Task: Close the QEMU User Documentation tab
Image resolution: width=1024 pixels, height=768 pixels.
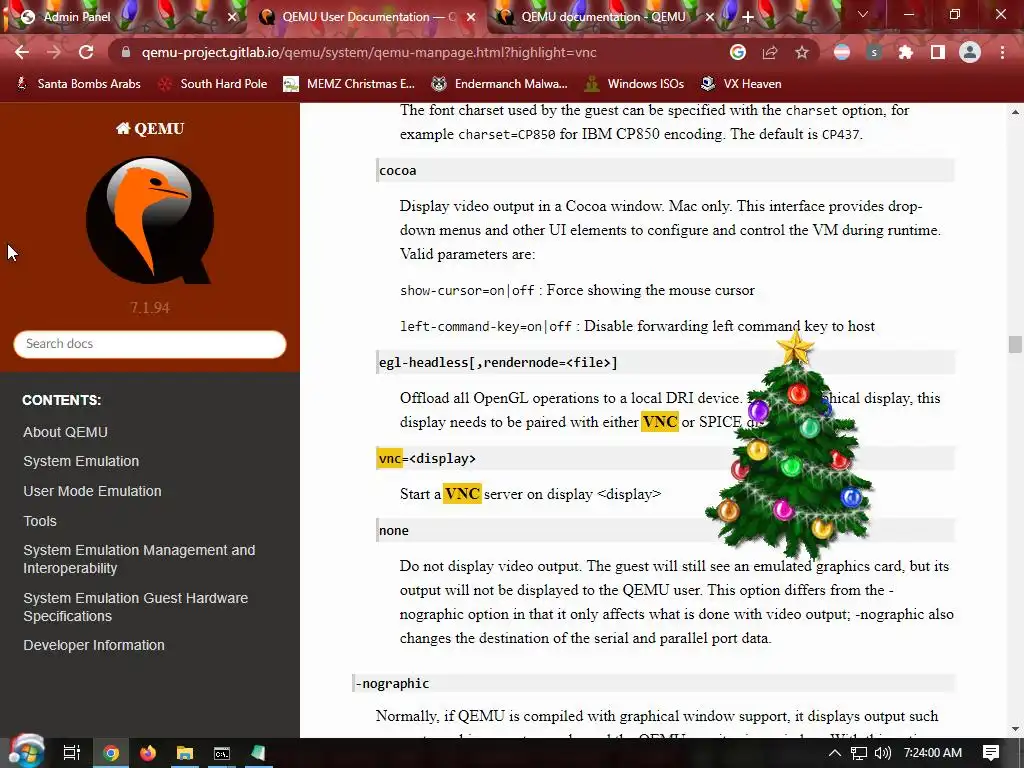Action: point(471,17)
